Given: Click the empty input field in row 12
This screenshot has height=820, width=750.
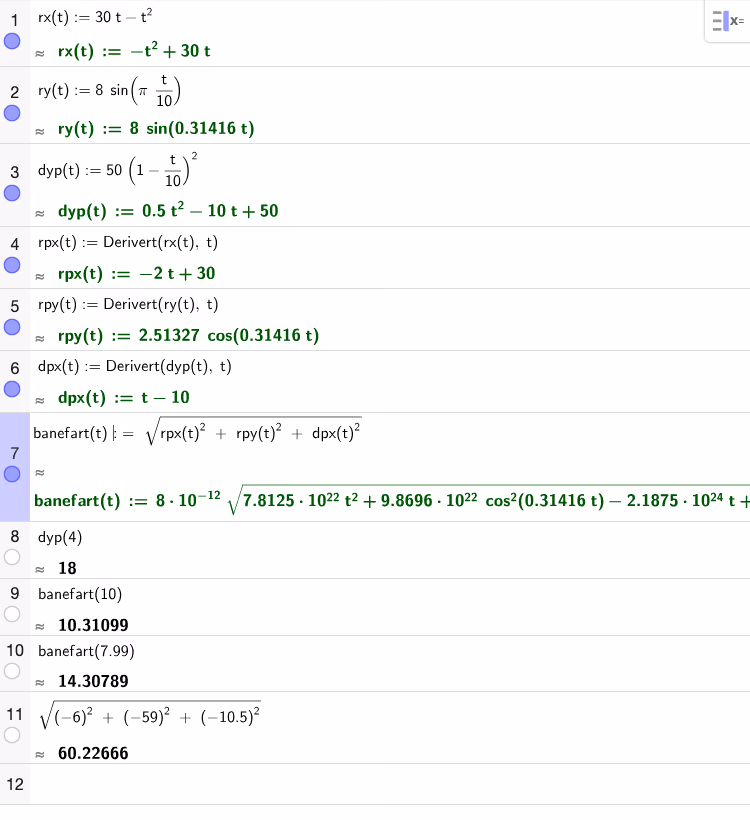Looking at the screenshot, I should [x=390, y=784].
